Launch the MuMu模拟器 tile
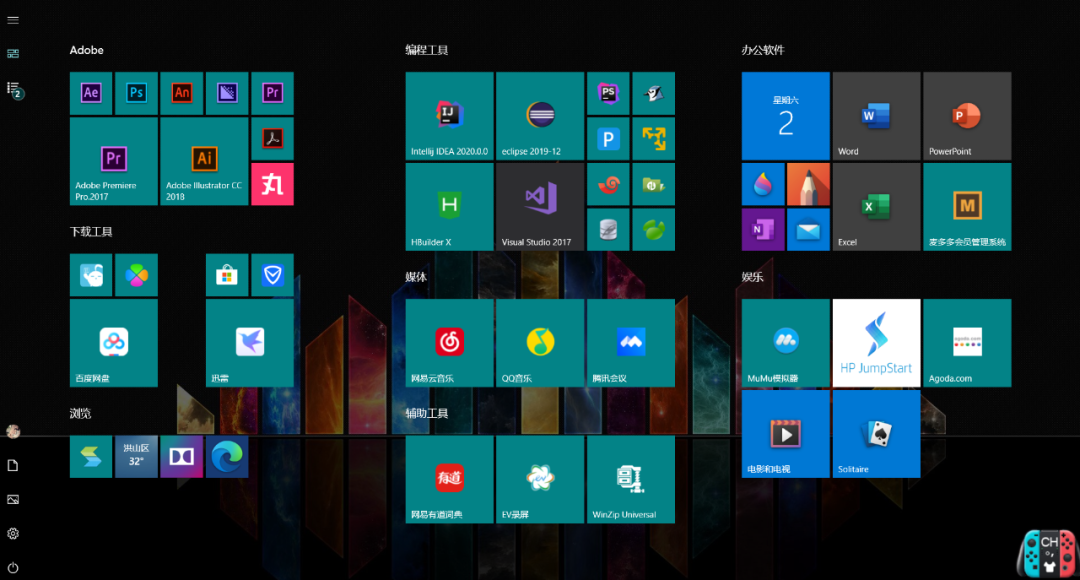The image size is (1080, 580). click(x=786, y=343)
